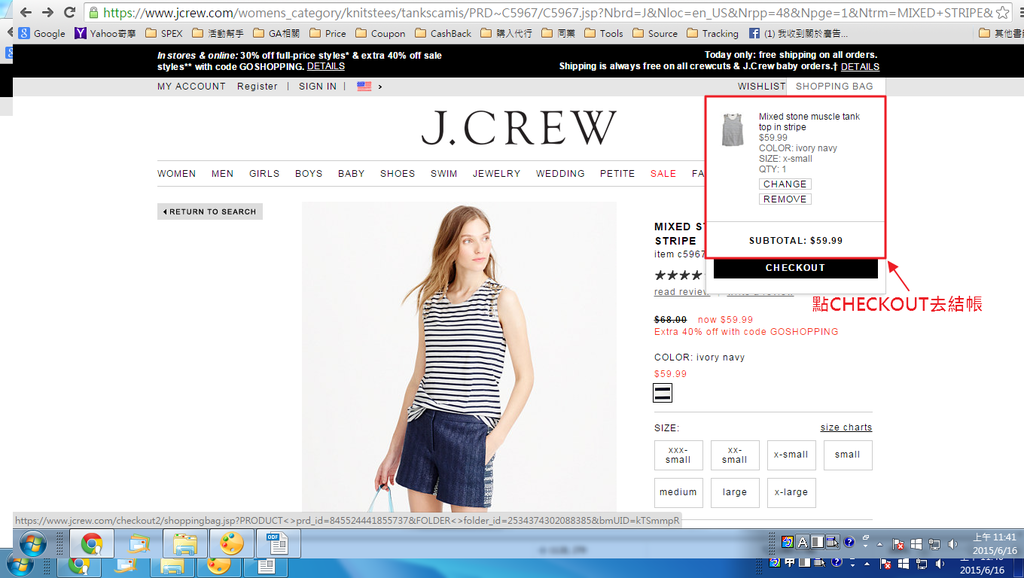Open the SHOPPING BAG tab
This screenshot has height=578, width=1024.
(x=835, y=86)
